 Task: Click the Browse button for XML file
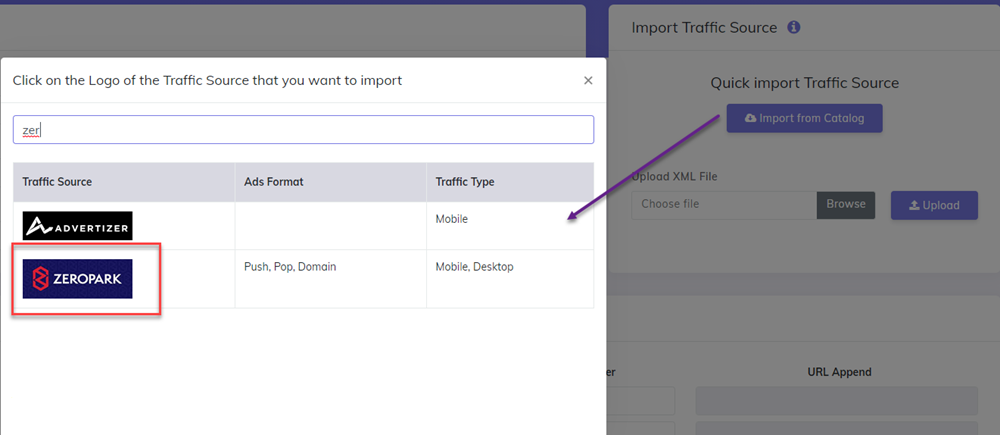(x=846, y=205)
